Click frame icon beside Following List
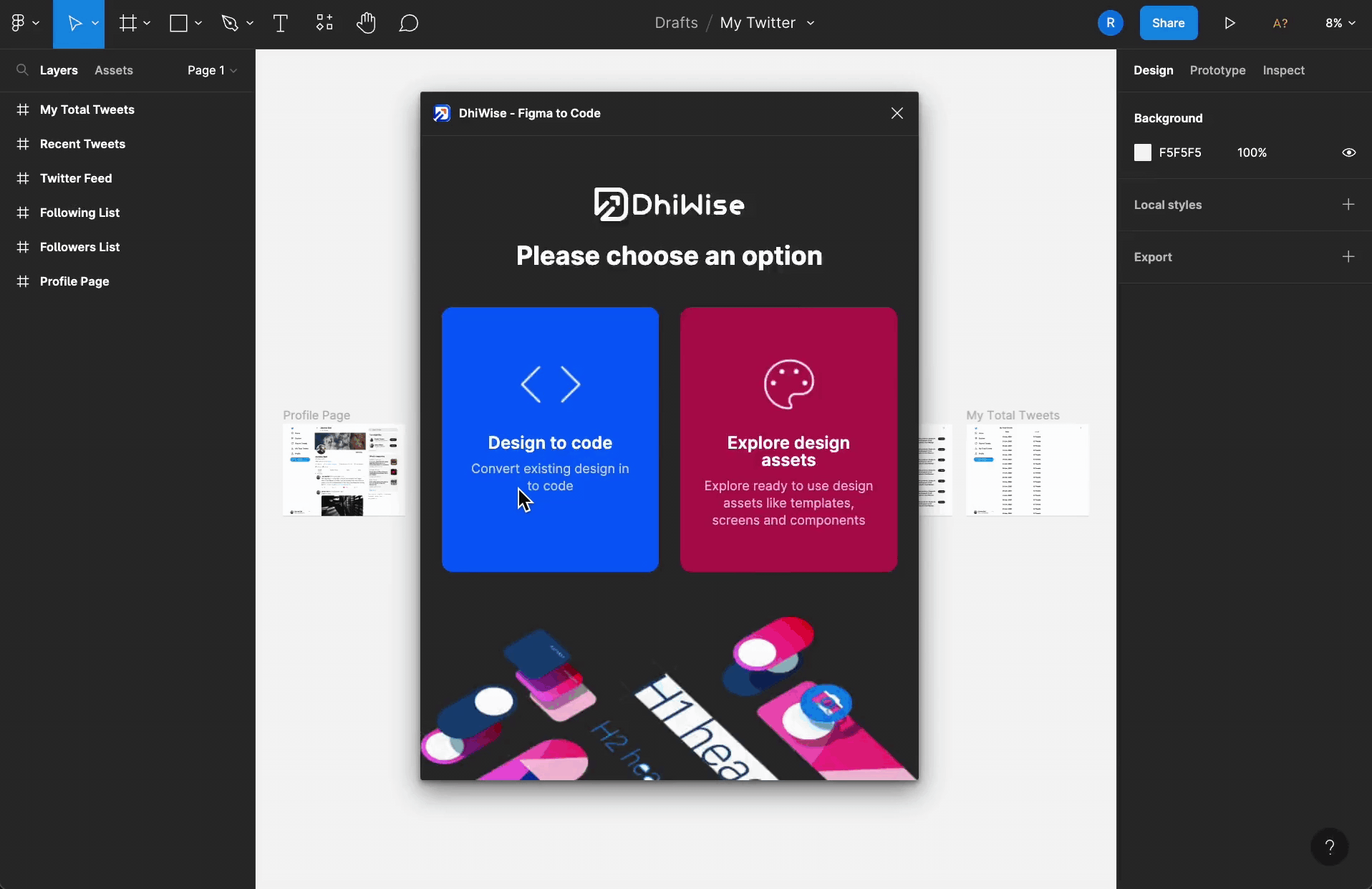The height and width of the screenshot is (889, 1372). (23, 213)
